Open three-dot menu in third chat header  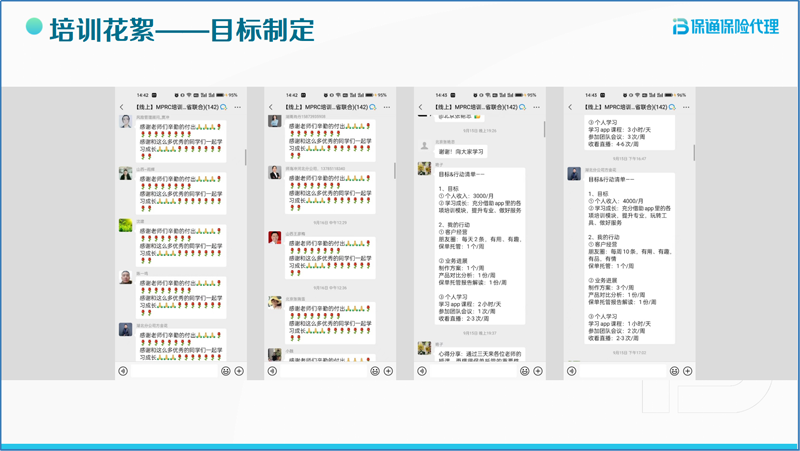coord(537,107)
